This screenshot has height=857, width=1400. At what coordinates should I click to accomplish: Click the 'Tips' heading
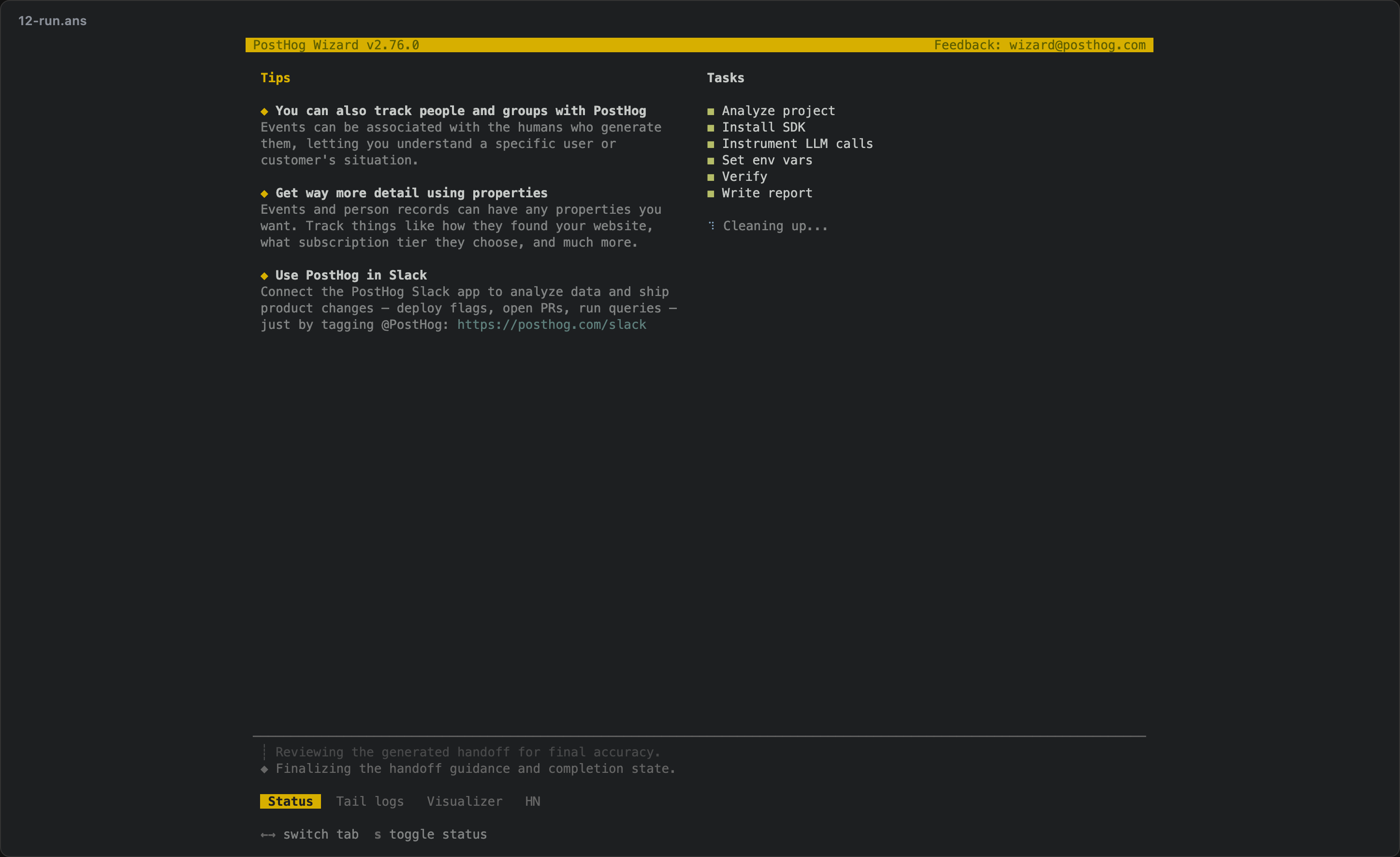coord(276,78)
